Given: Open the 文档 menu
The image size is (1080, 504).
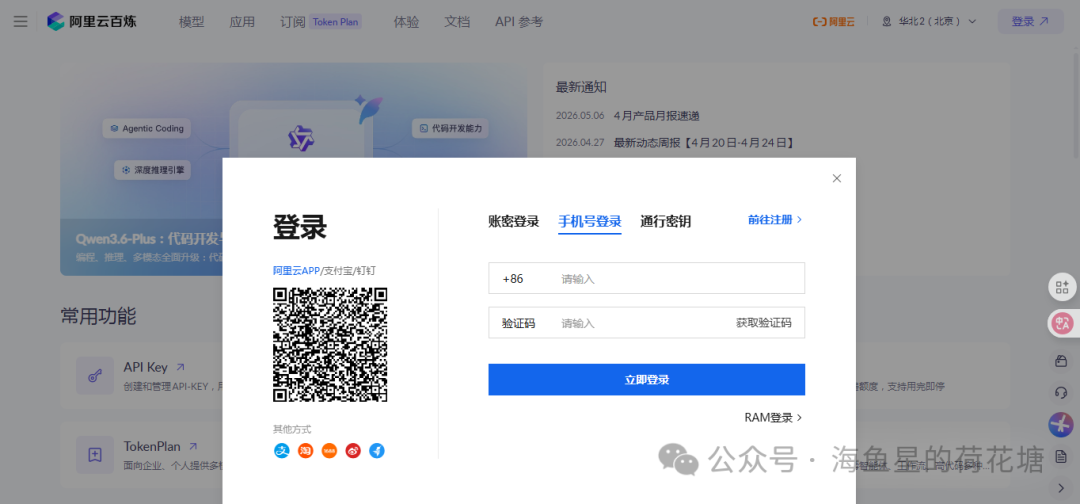Looking at the screenshot, I should click(x=457, y=21).
